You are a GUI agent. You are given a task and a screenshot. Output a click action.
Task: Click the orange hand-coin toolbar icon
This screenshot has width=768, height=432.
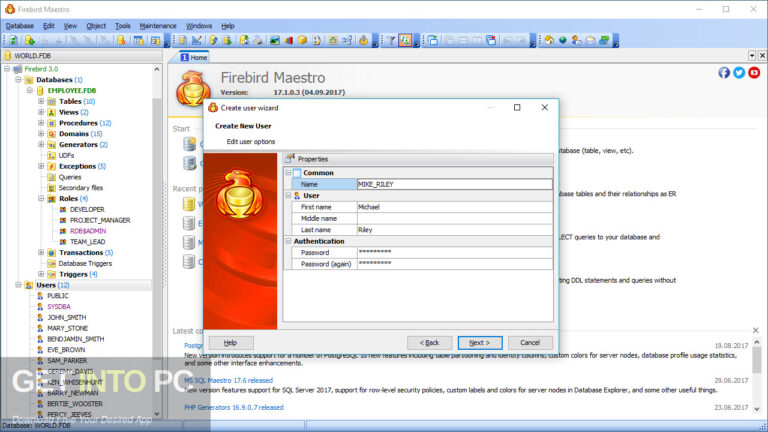[363, 41]
